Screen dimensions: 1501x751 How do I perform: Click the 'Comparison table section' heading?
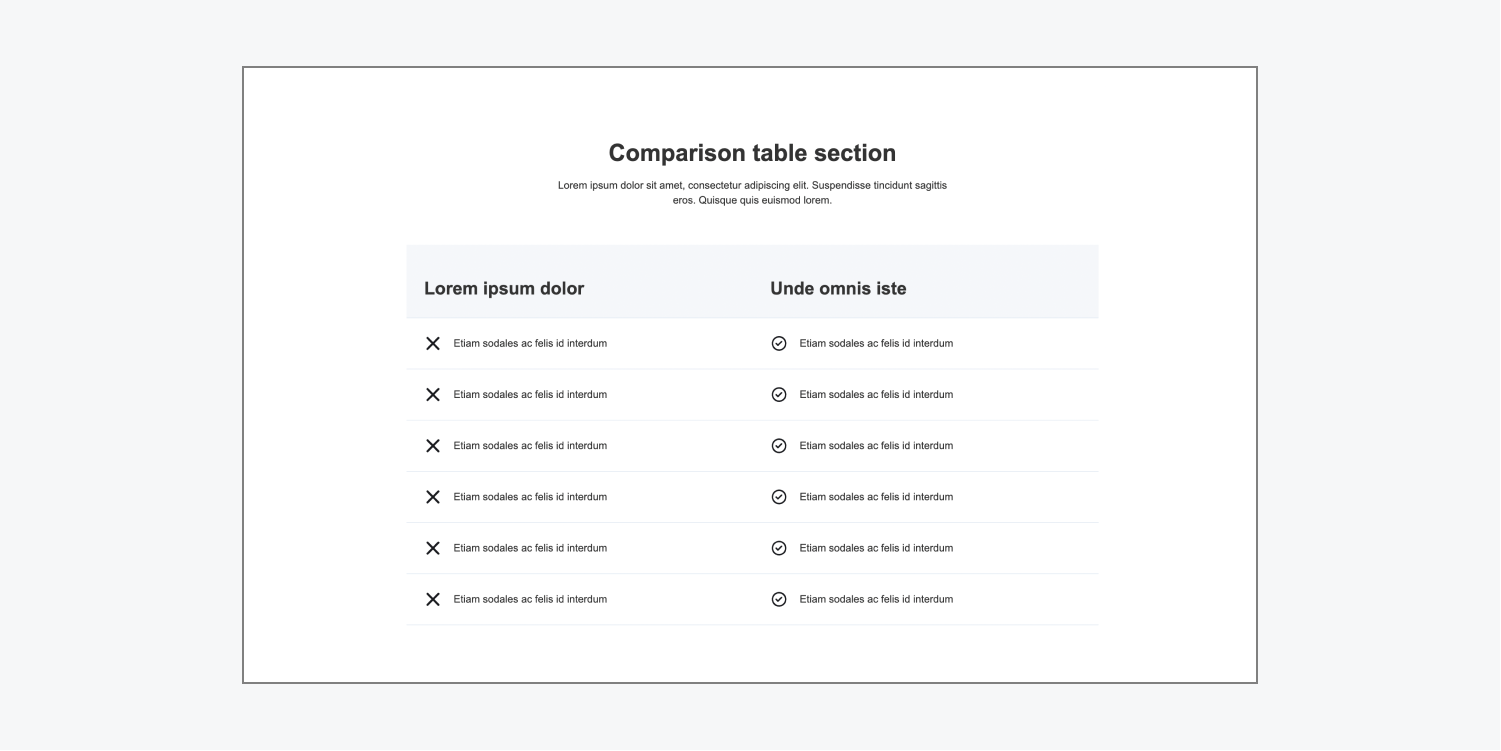751,153
